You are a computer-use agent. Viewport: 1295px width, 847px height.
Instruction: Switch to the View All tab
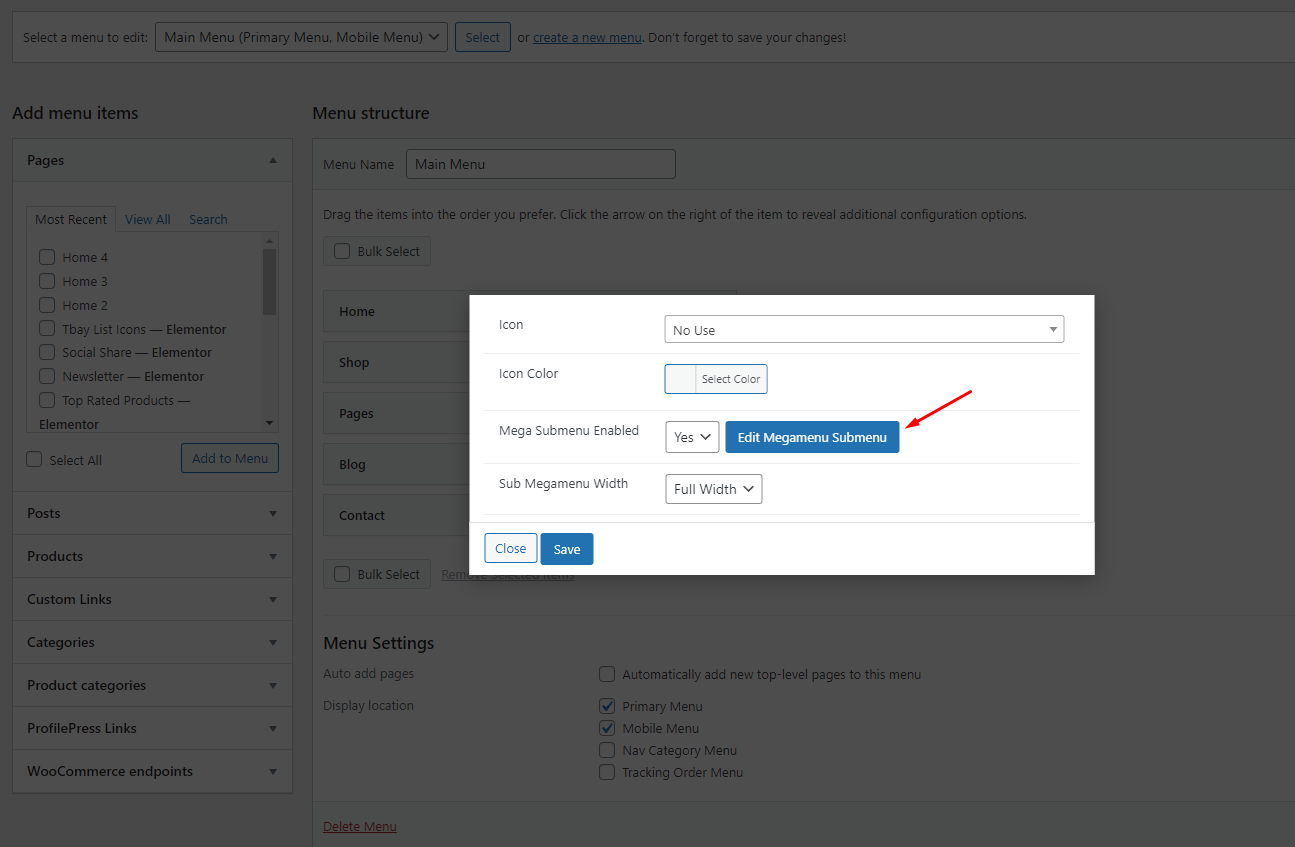[147, 219]
